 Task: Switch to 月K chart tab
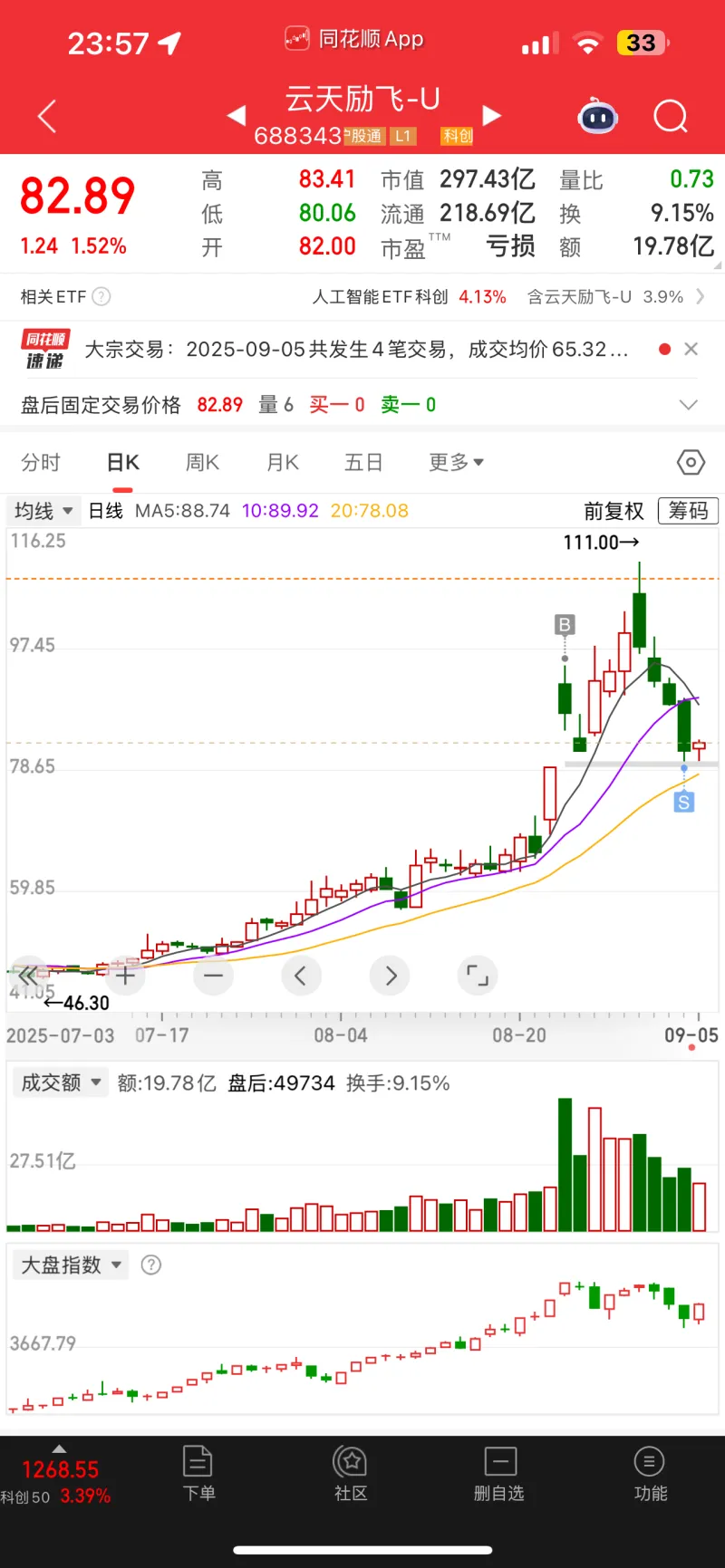click(x=283, y=463)
